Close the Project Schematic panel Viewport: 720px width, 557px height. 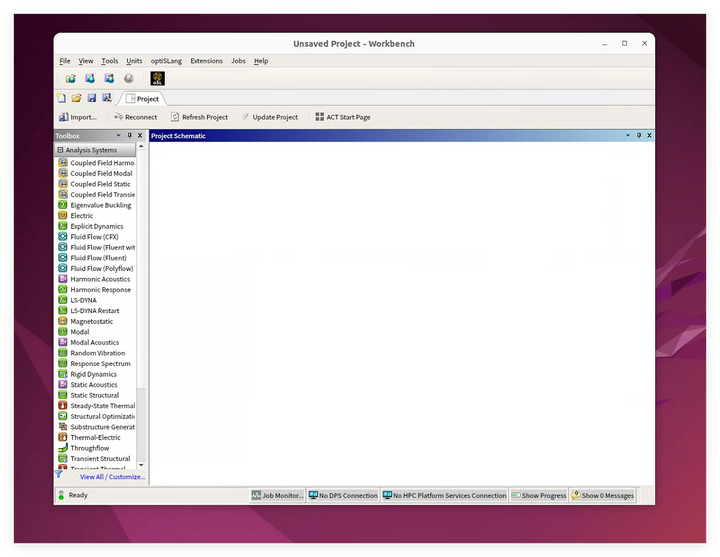point(649,135)
